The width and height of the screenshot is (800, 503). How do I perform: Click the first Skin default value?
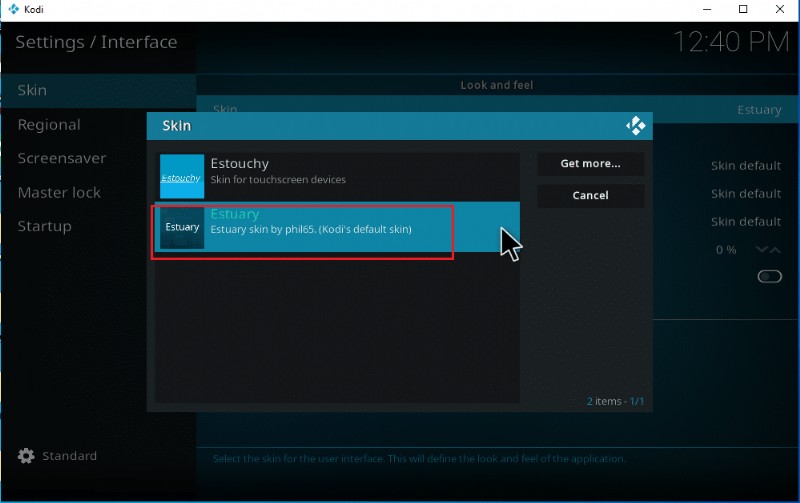(x=746, y=166)
